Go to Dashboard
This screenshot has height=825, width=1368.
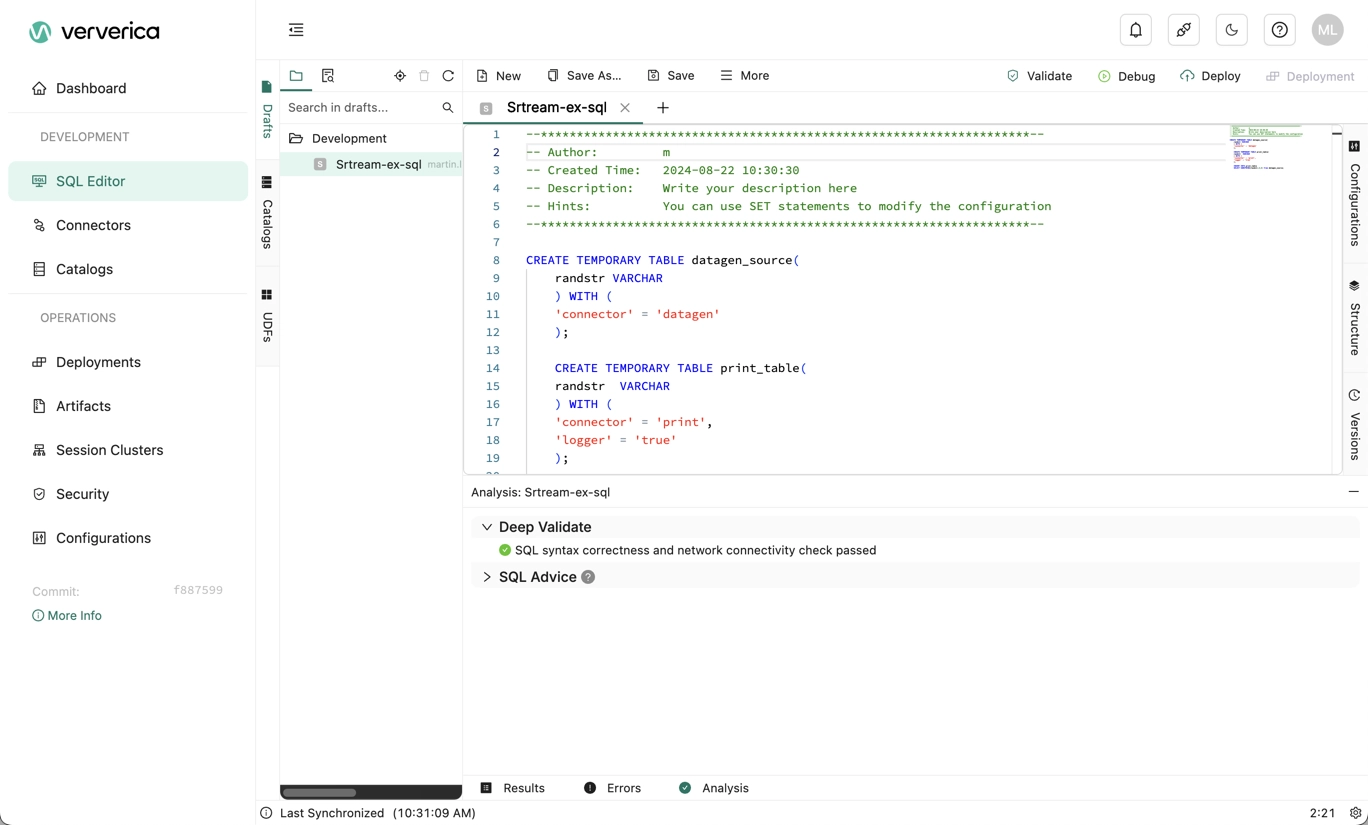[128, 88]
